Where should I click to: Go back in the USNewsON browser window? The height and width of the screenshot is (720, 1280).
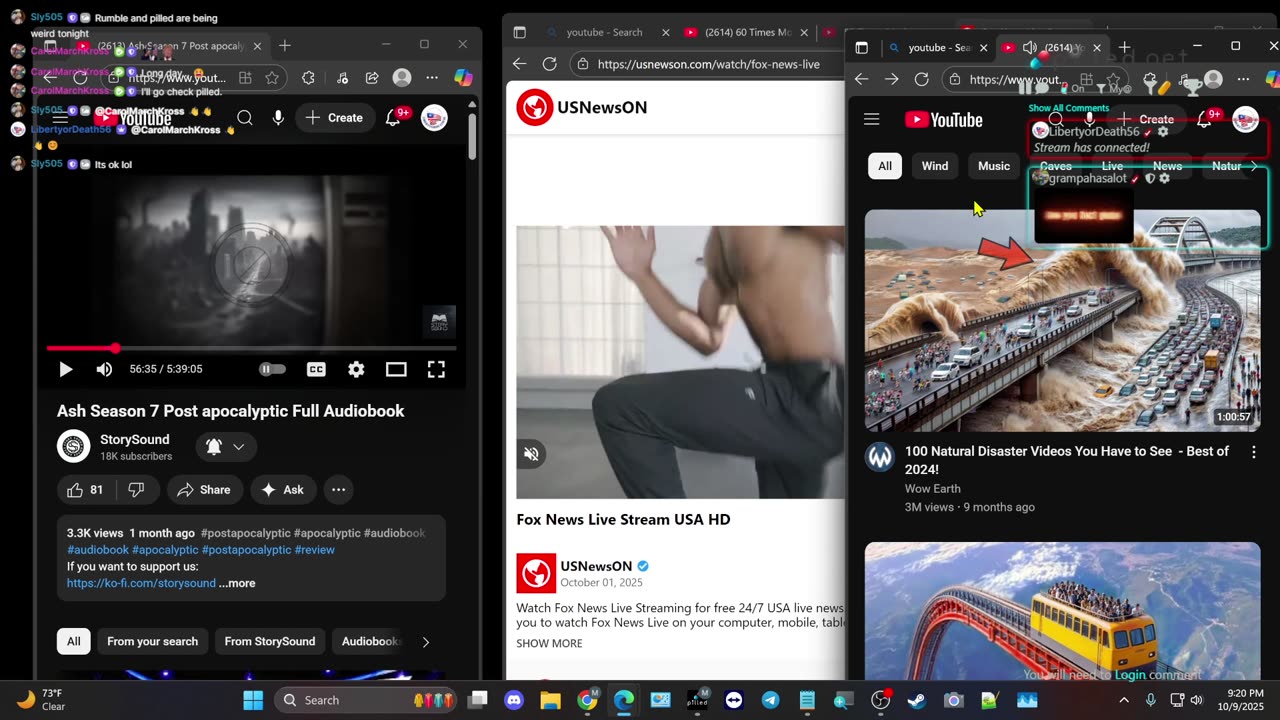pos(519,64)
